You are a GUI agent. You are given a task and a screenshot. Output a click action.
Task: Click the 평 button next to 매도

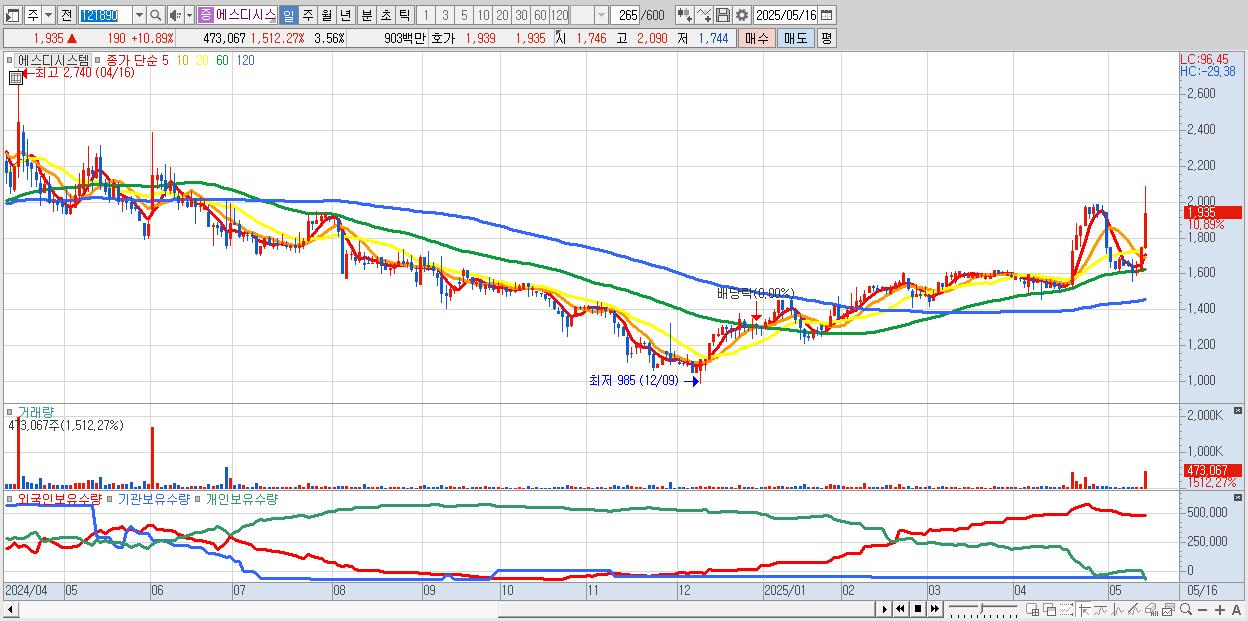826,38
